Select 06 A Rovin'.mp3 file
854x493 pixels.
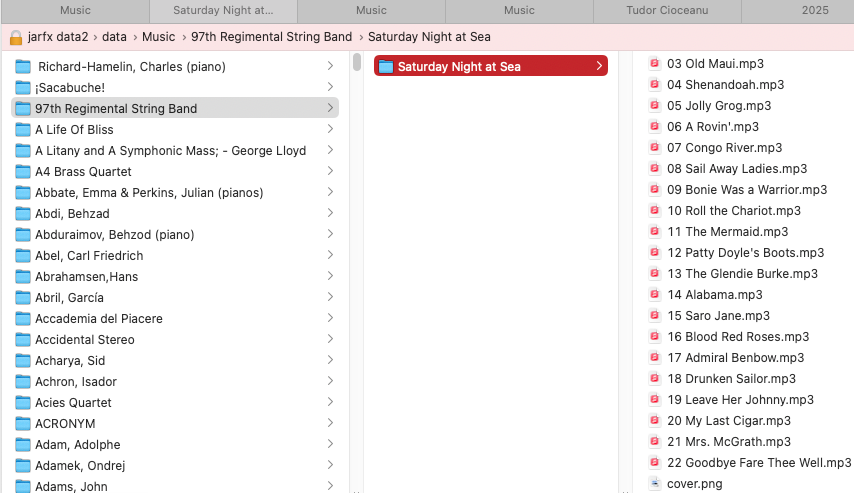(712, 126)
